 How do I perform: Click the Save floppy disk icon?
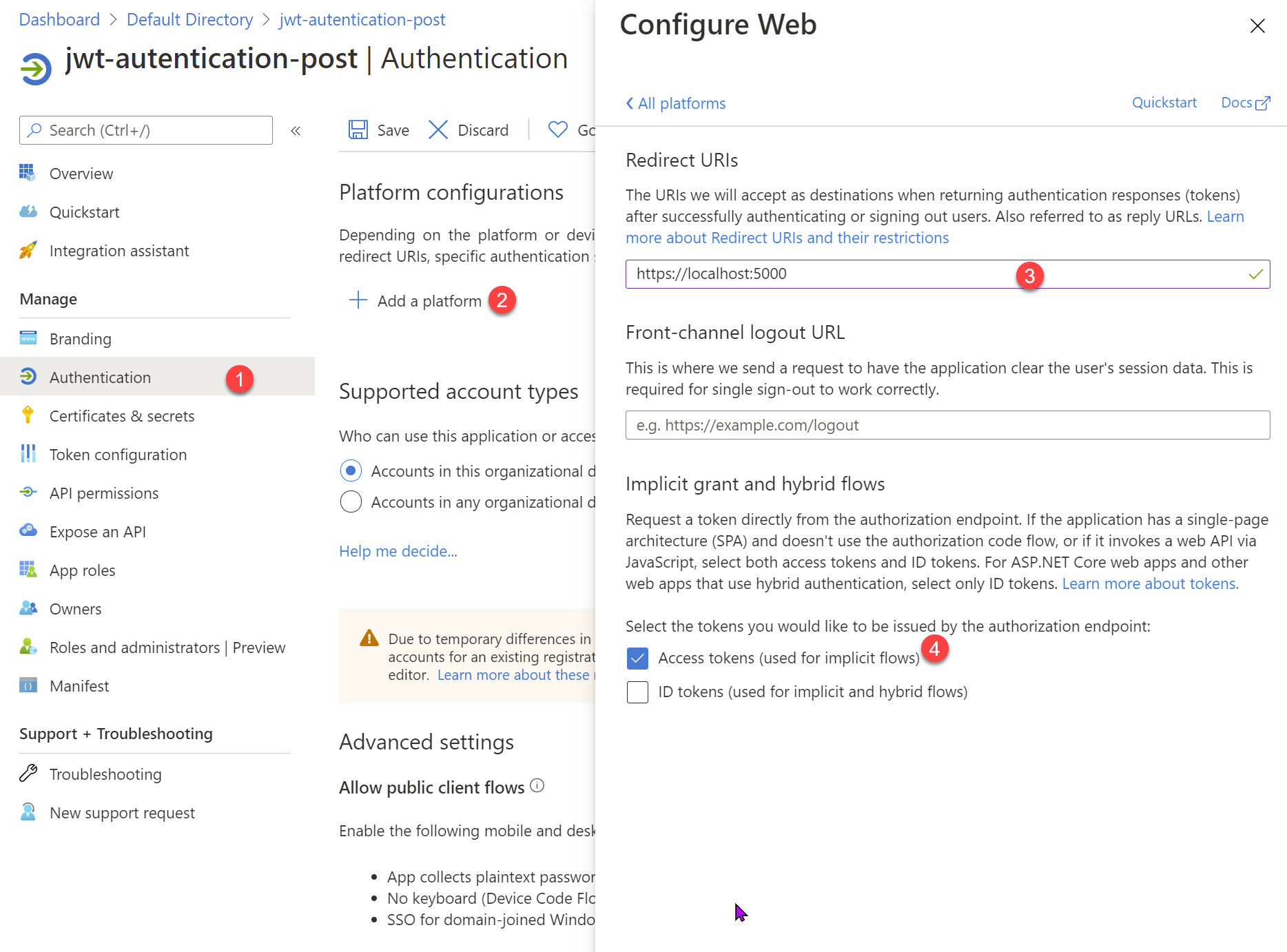[358, 130]
